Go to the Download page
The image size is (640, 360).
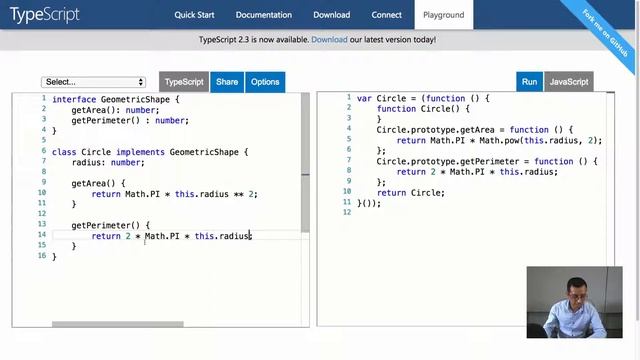331,15
